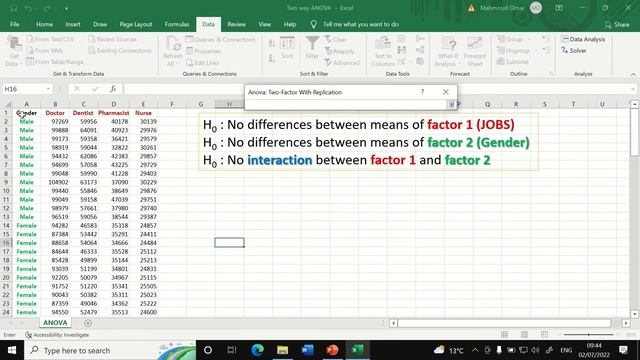Show hidden system tray icons
This screenshot has width=640, height=360.
pos(475,350)
